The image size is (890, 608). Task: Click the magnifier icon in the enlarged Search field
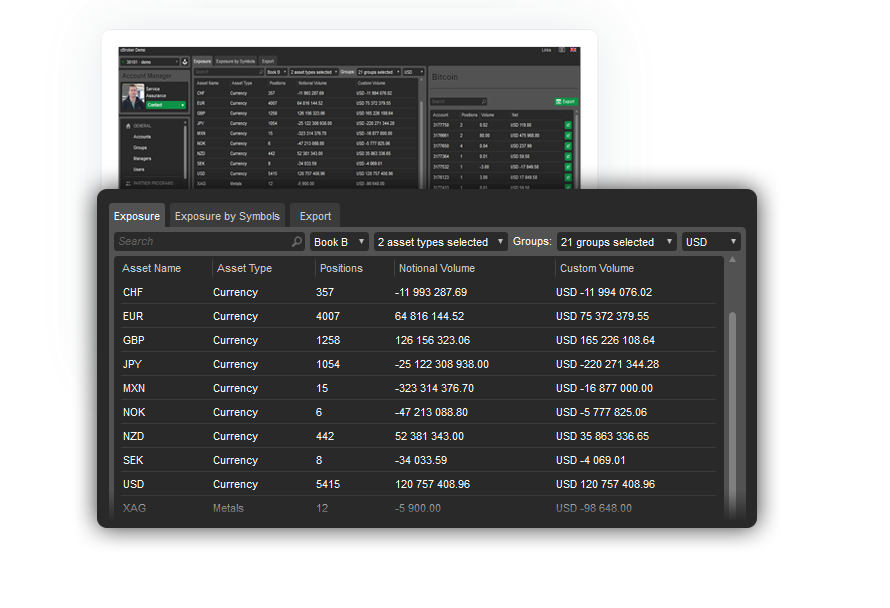tap(296, 242)
